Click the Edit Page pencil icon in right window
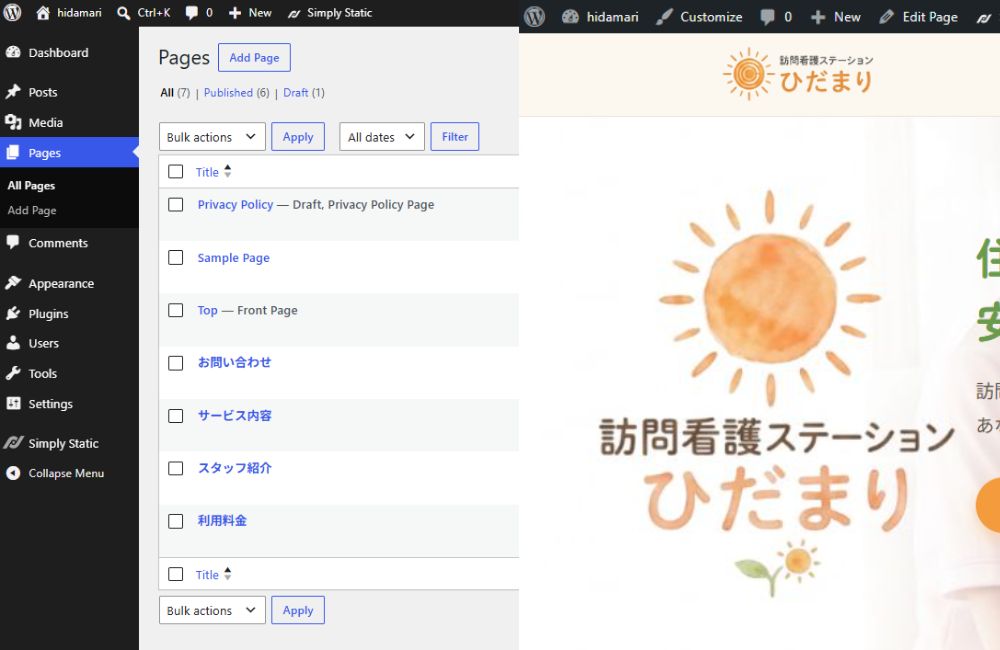Image resolution: width=1000 pixels, height=650 pixels. 886,17
